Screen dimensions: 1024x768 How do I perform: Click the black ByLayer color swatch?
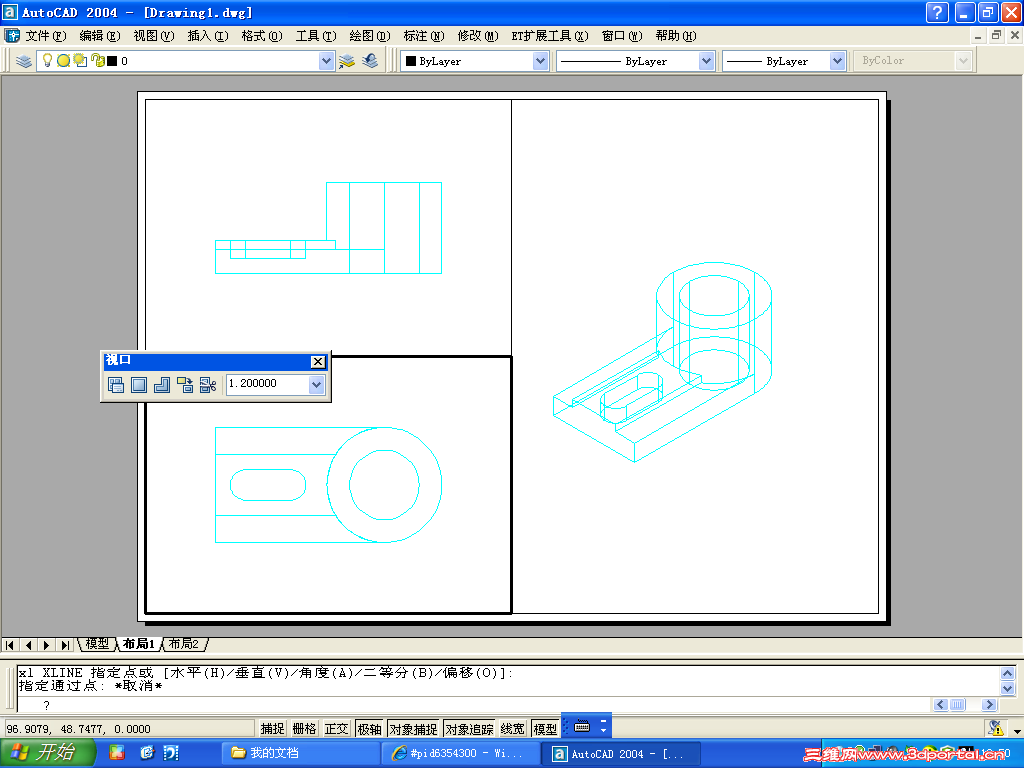(x=411, y=61)
